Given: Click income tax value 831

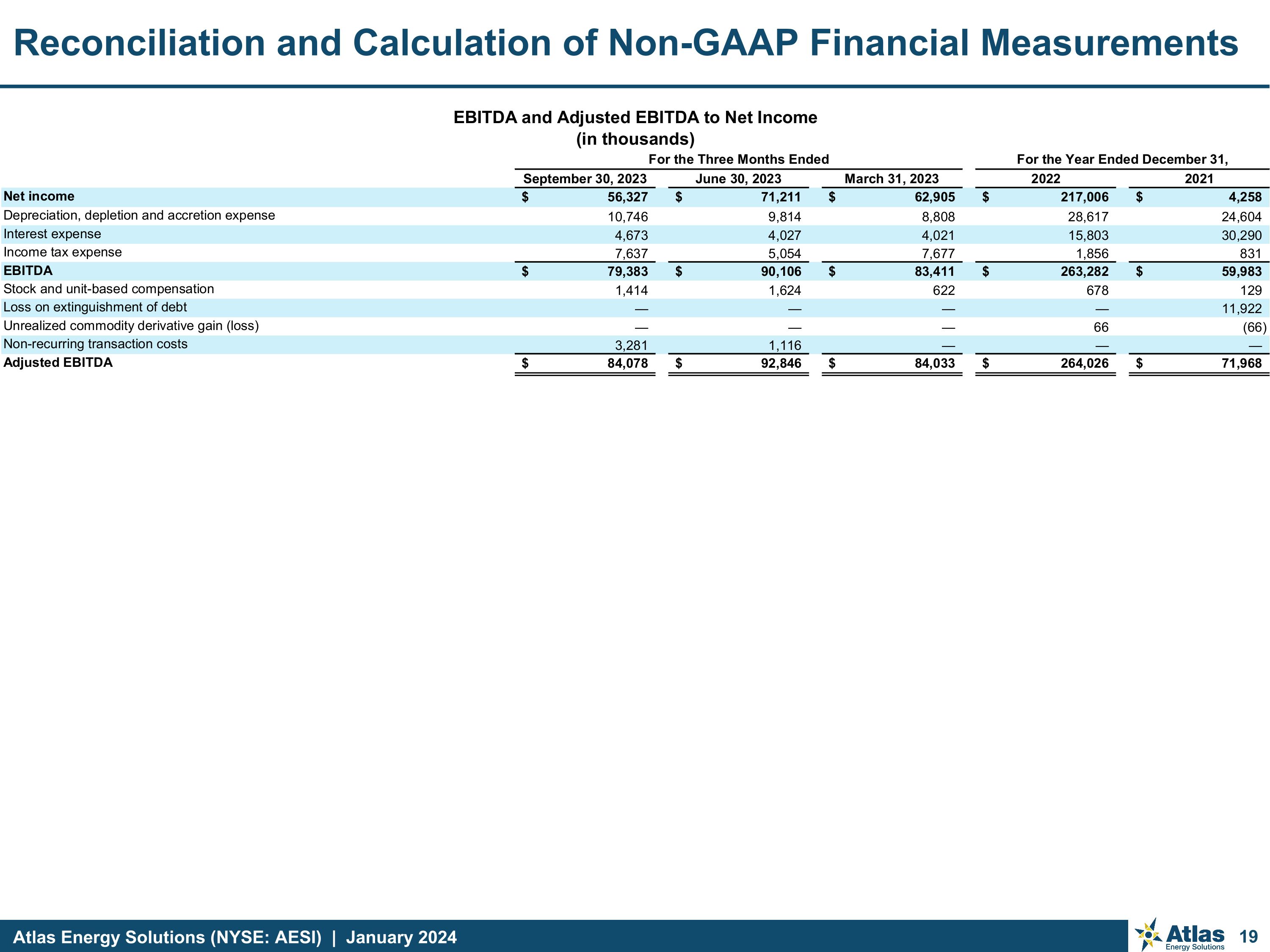Looking at the screenshot, I should (x=1251, y=253).
